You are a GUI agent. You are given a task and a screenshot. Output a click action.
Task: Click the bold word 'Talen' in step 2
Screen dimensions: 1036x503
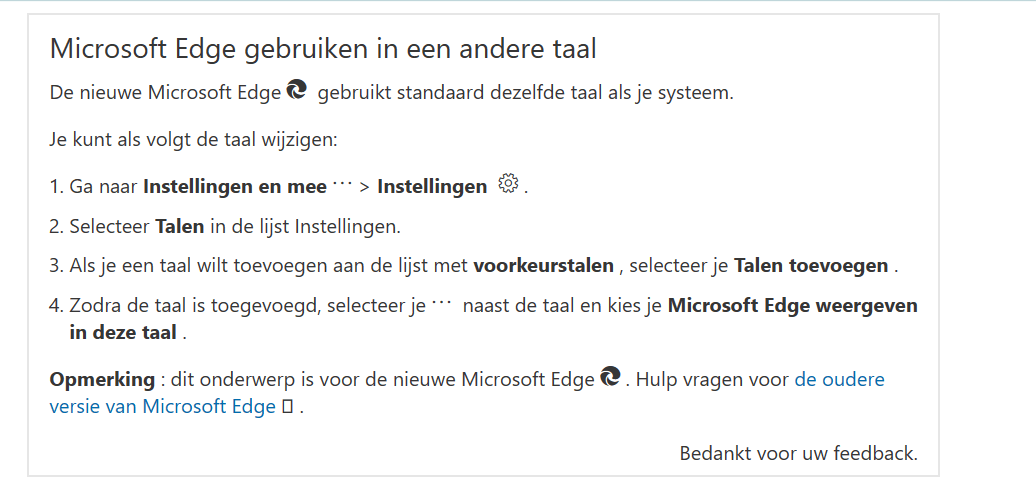click(x=180, y=227)
